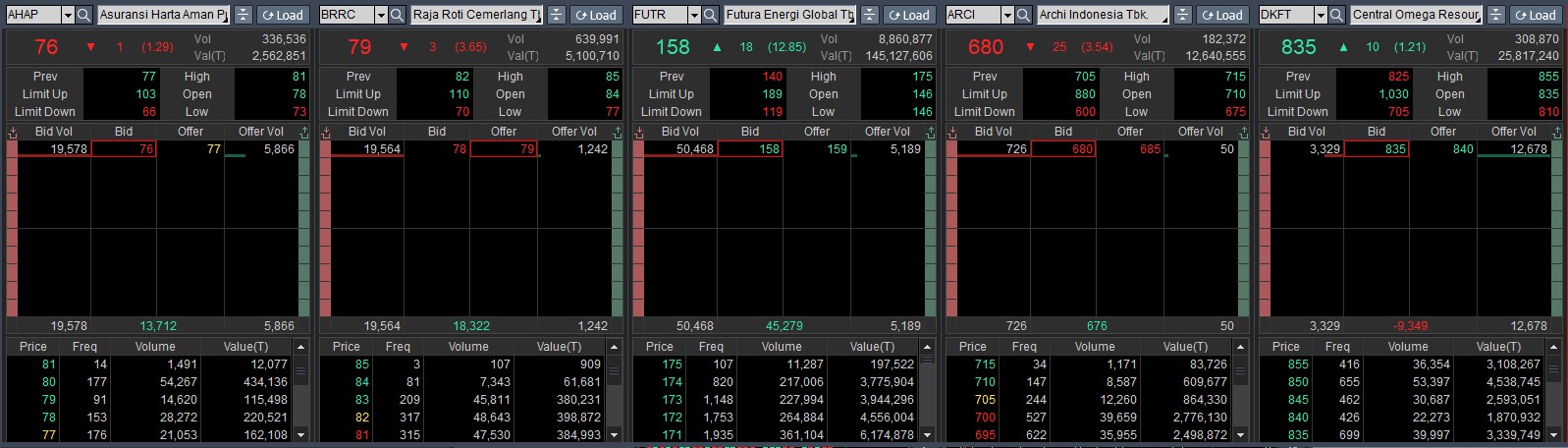Click the up-arrow icon right of FUTR Offer Vol
1568x448 pixels.
point(931,132)
